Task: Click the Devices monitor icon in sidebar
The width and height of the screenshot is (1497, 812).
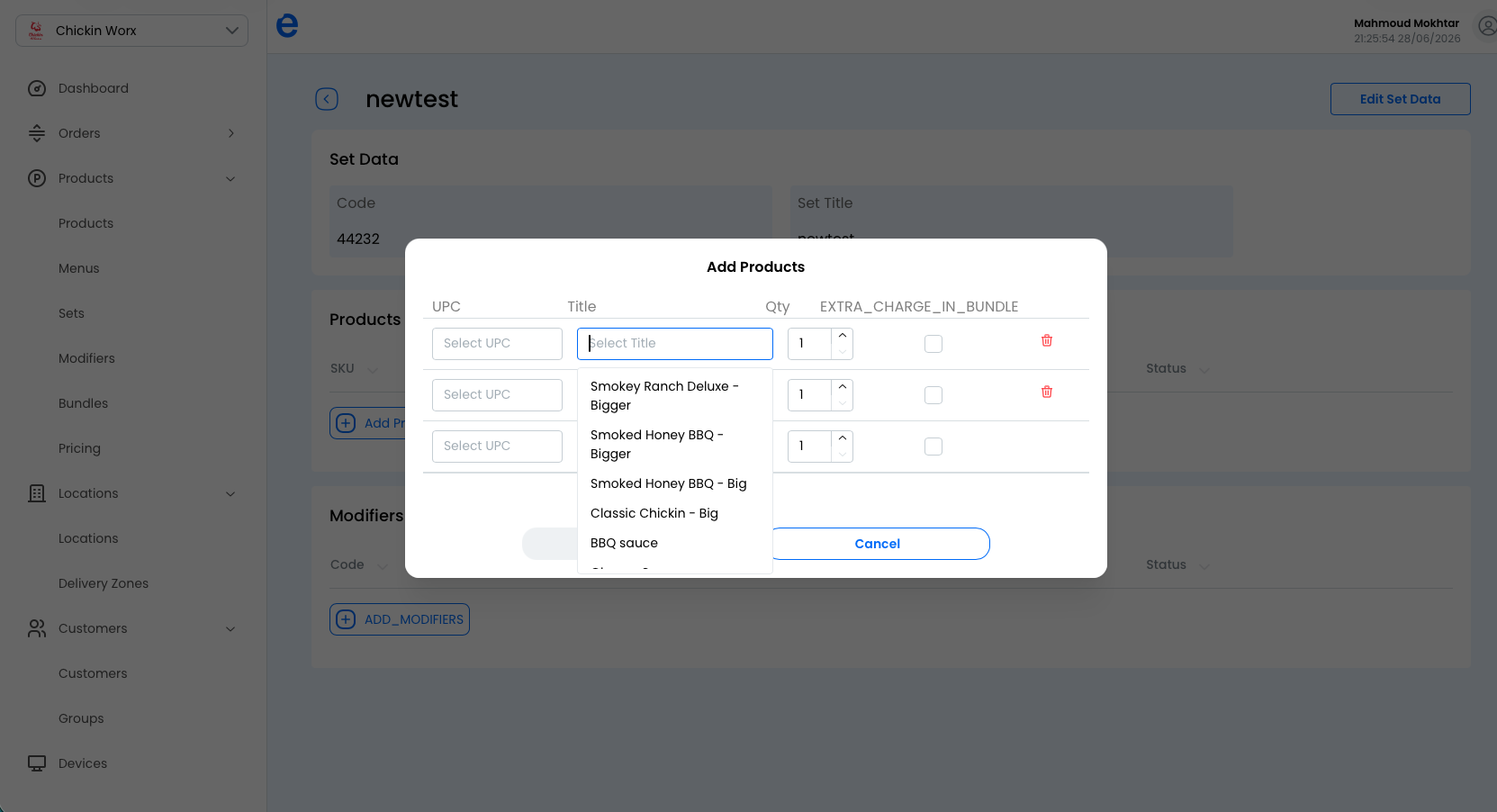Action: [37, 763]
